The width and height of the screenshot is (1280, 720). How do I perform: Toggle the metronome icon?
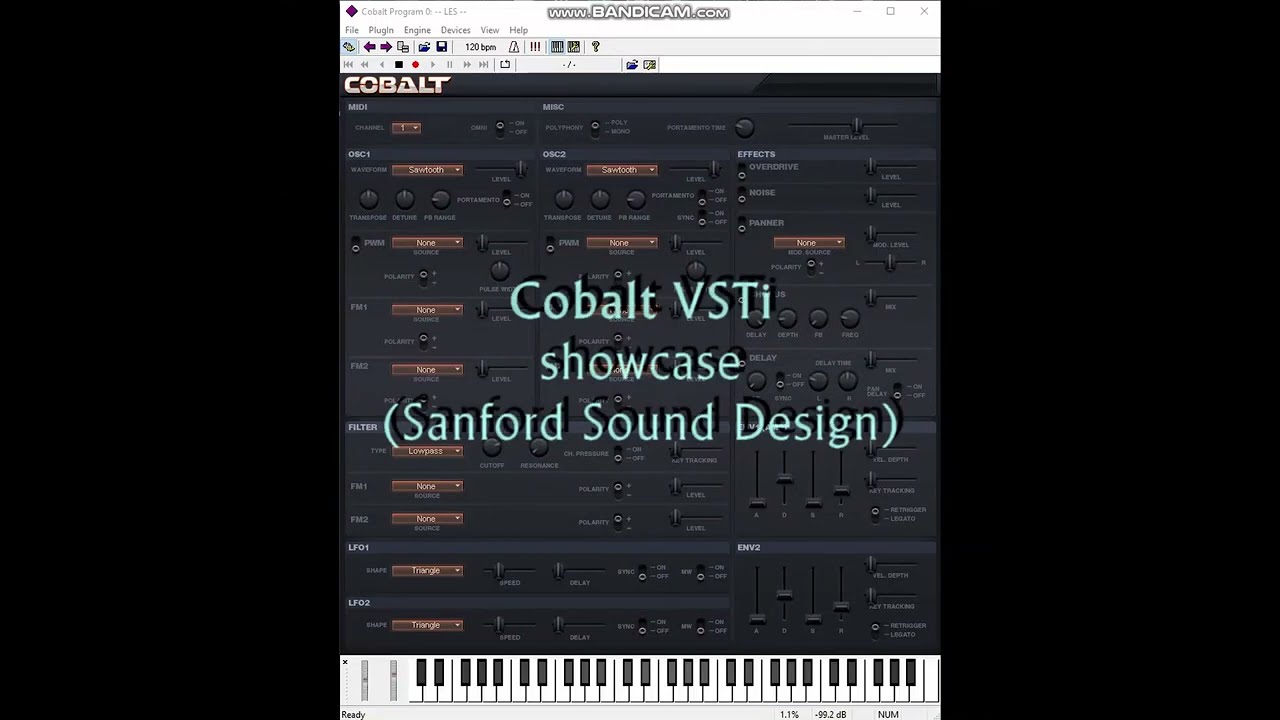[x=514, y=47]
